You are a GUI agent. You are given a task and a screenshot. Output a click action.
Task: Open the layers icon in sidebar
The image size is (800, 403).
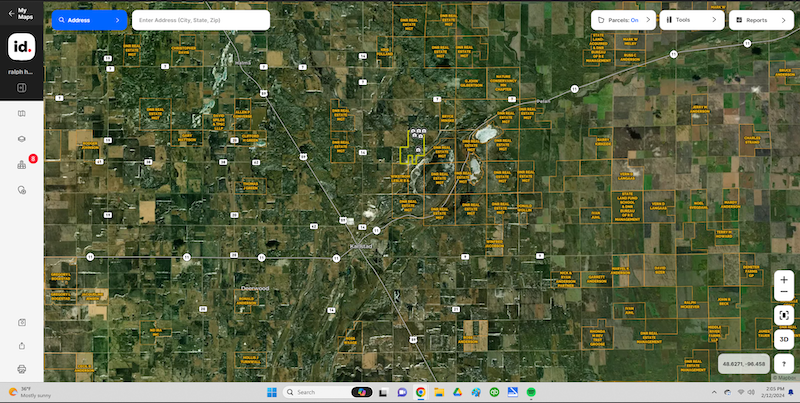(x=21, y=138)
